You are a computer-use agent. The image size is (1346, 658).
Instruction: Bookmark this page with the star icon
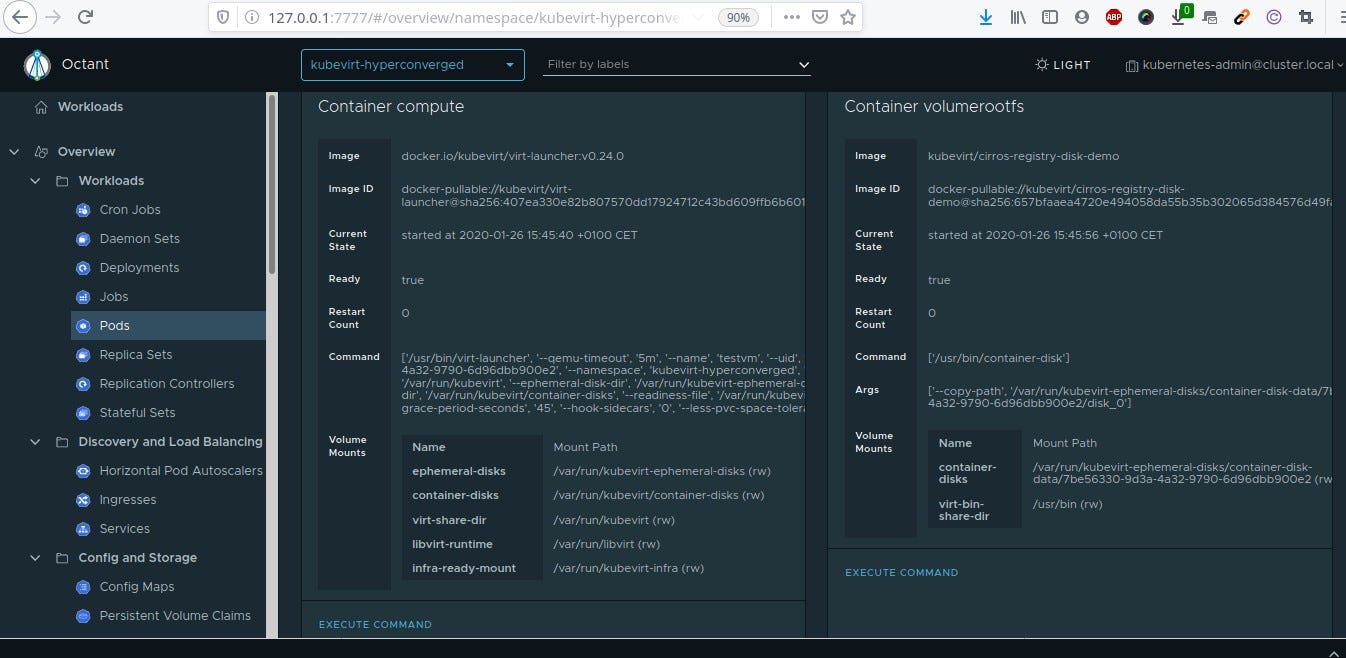click(x=848, y=17)
